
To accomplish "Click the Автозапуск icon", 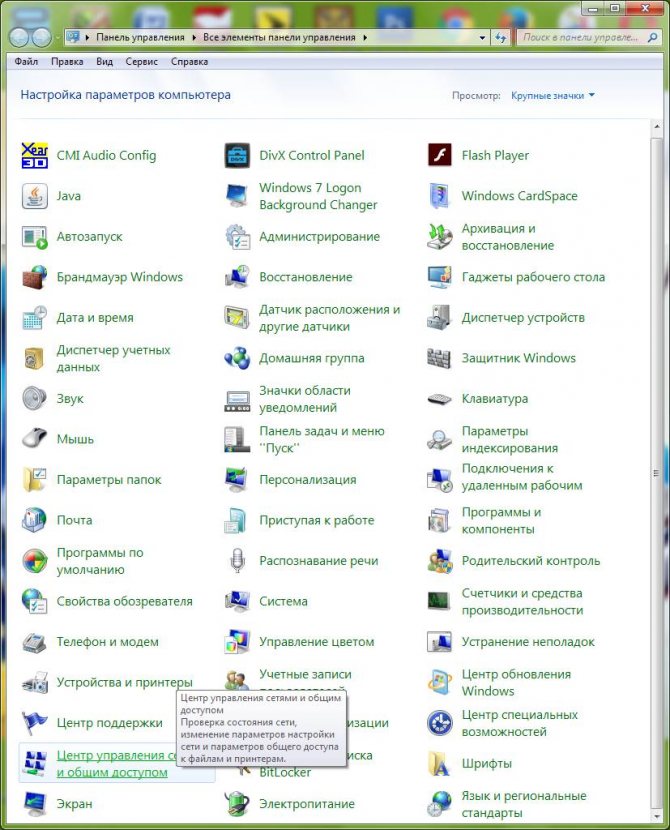I will click(x=34, y=237).
